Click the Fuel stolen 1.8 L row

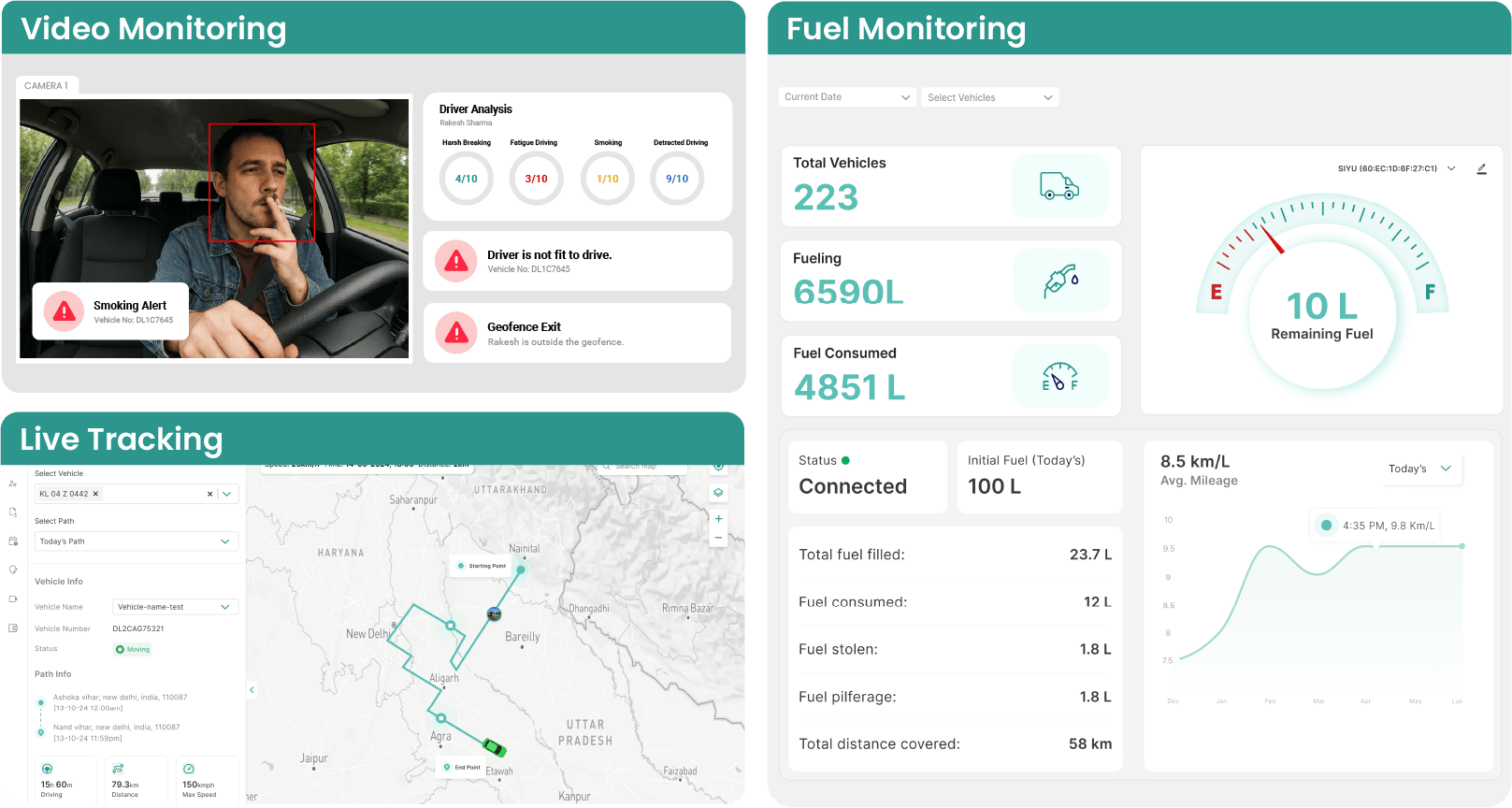[955, 649]
